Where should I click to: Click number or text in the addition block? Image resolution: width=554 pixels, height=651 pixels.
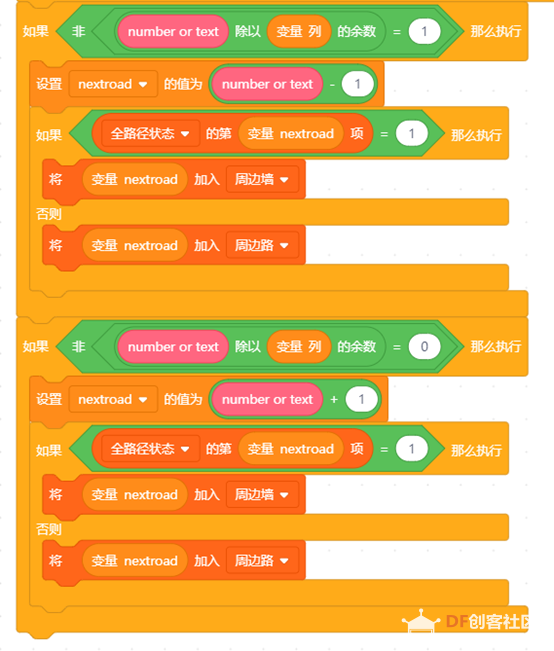(x=267, y=399)
